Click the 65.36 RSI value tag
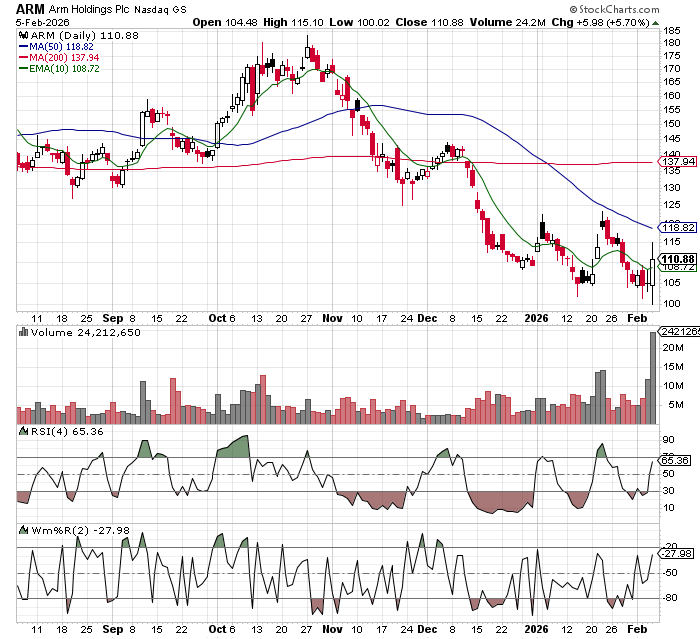Screen dimensions: 700x639 (675, 460)
